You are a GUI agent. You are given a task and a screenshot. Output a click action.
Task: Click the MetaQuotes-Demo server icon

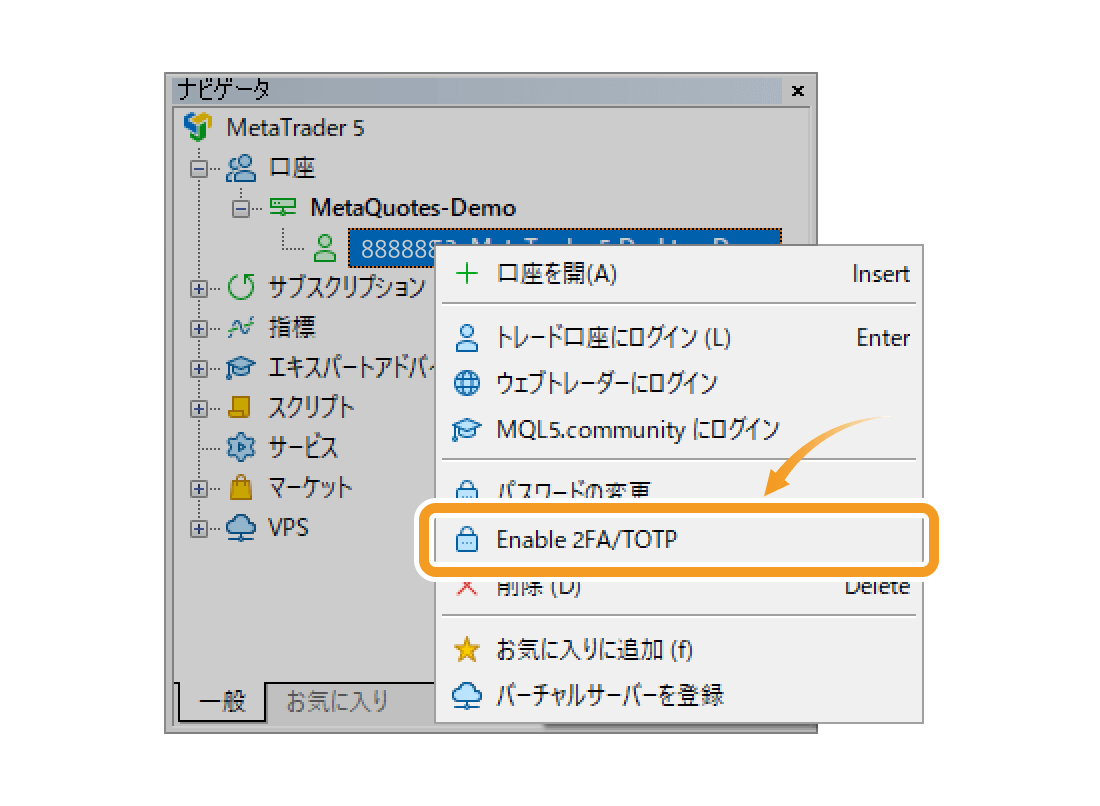coord(283,208)
